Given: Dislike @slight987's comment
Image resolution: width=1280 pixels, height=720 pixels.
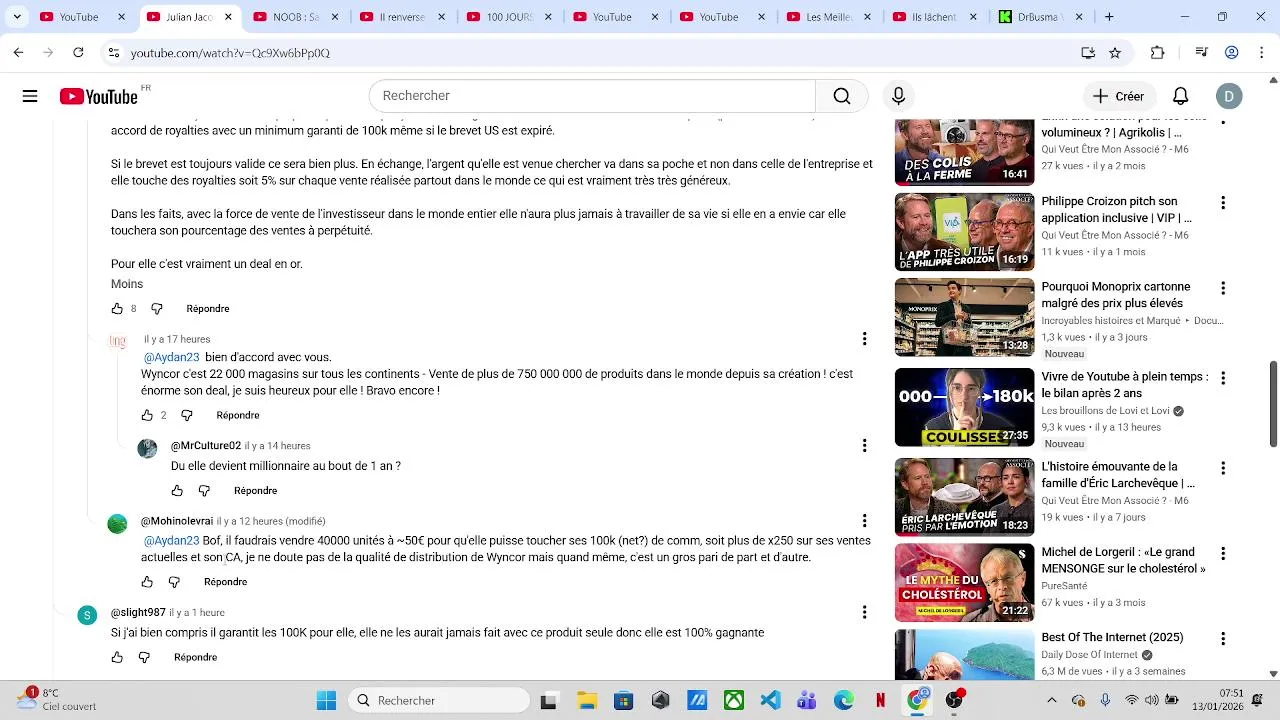Looking at the screenshot, I should click(x=144, y=658).
